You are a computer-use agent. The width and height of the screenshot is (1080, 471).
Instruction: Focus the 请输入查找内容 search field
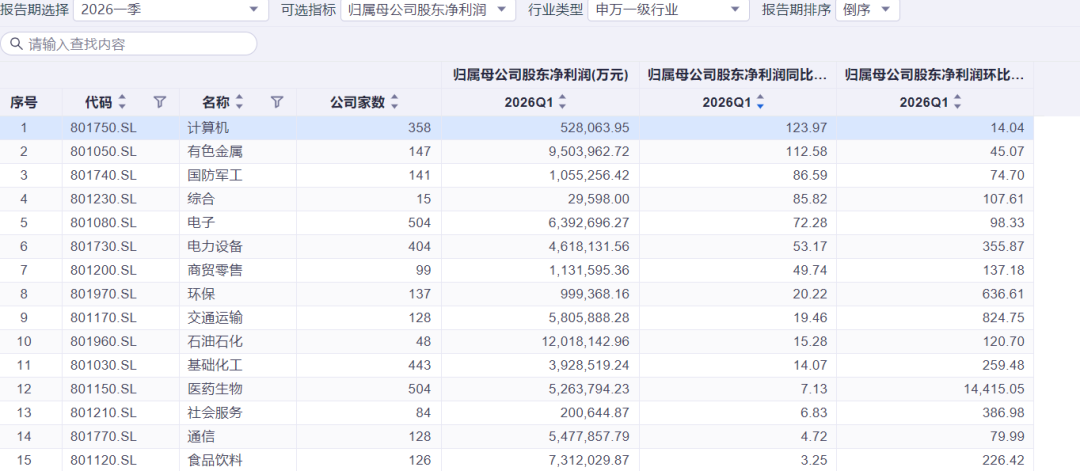tap(129, 45)
